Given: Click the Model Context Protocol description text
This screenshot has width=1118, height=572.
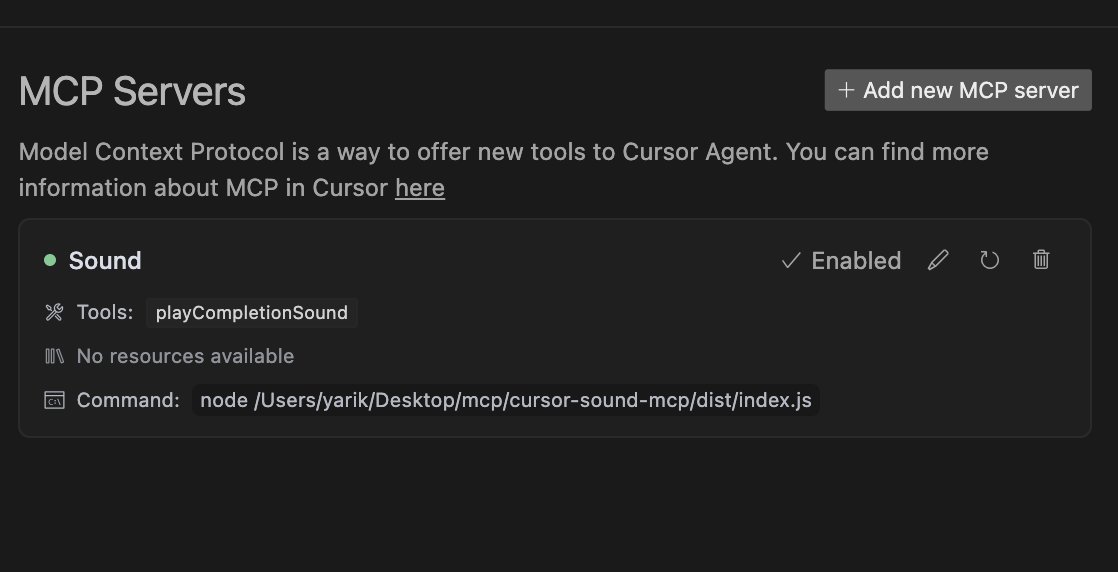Looking at the screenshot, I should 503,170.
